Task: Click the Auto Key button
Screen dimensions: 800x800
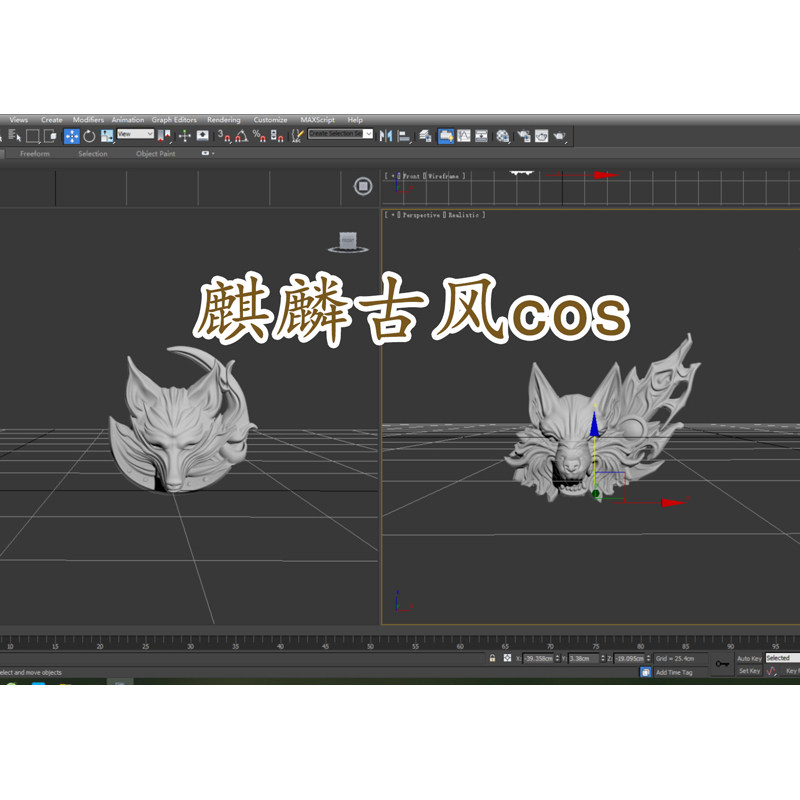Action: pyautogui.click(x=749, y=659)
